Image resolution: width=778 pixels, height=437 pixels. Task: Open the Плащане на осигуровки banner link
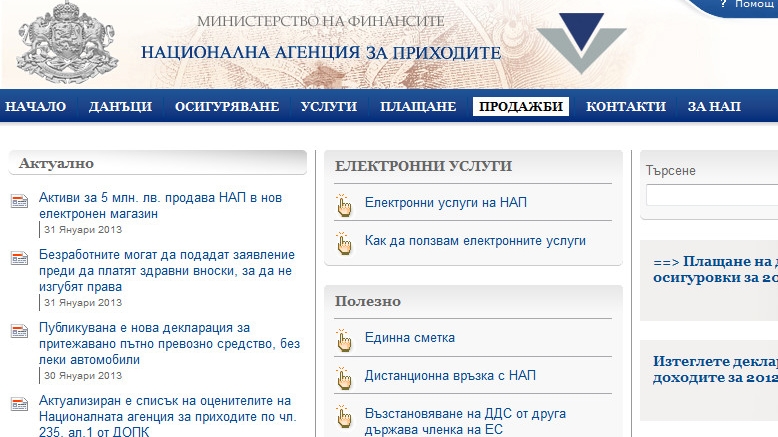tap(715, 269)
